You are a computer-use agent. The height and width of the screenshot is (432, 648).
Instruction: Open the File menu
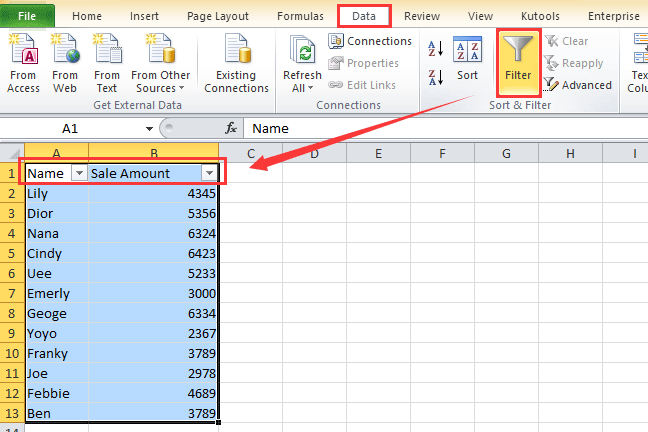(x=27, y=16)
